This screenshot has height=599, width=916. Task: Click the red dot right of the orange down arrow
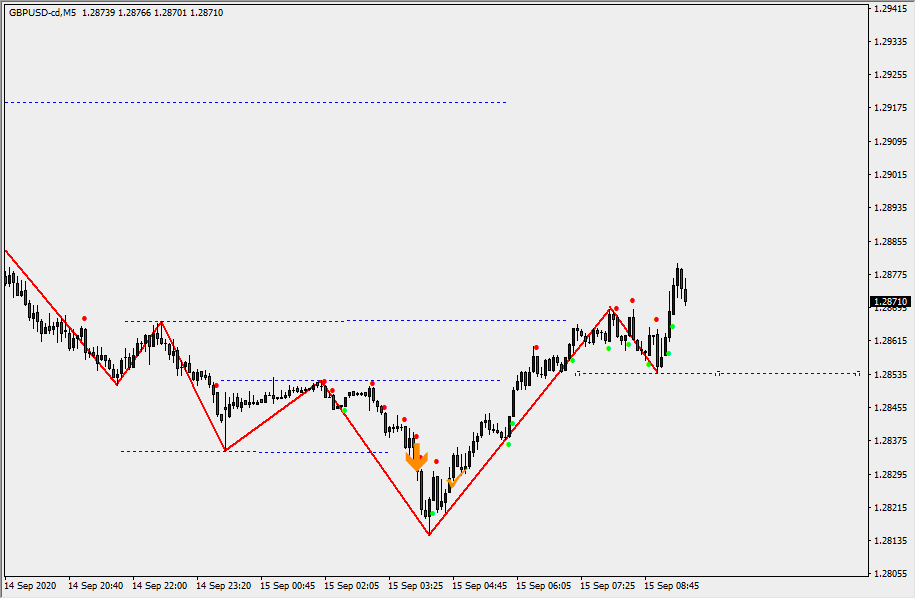point(436,461)
